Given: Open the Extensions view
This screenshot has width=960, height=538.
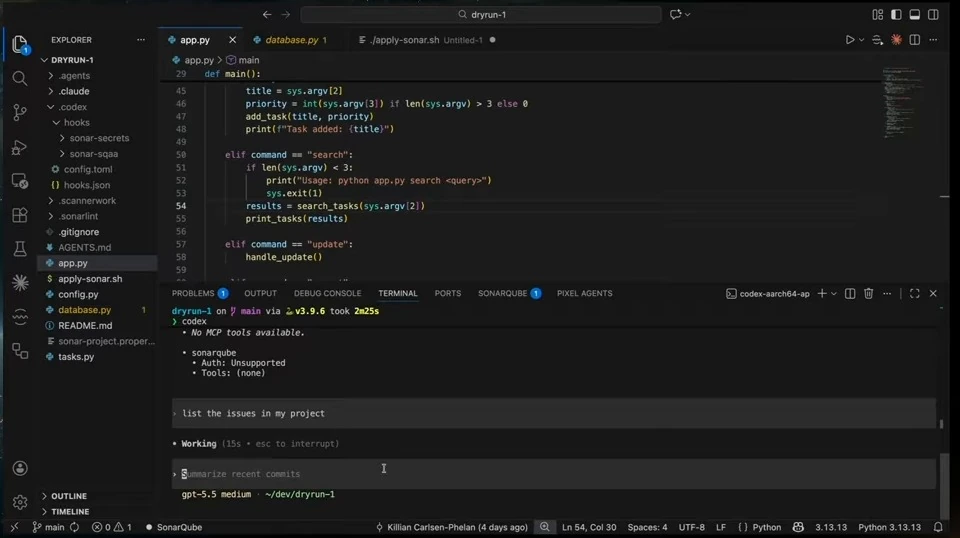Looking at the screenshot, I should tap(20, 215).
